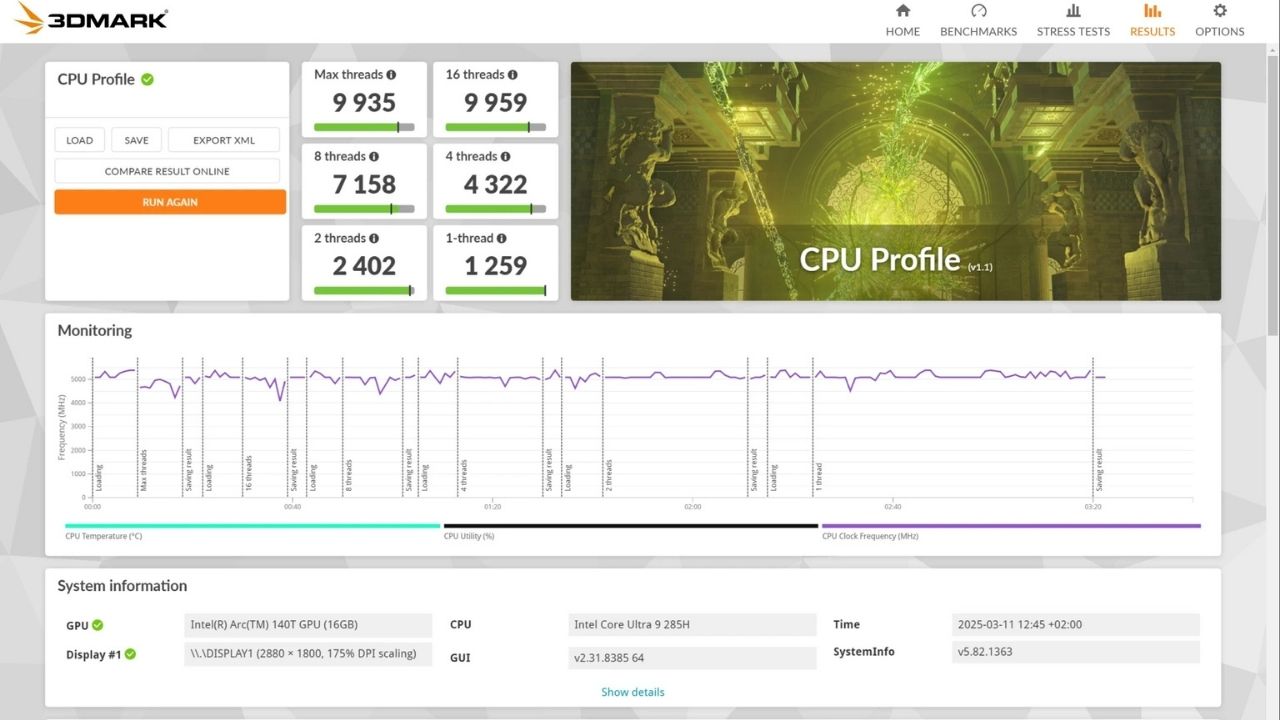The width and height of the screenshot is (1280, 720).
Task: Open the Stress Tests chart icon
Action: tap(1073, 12)
